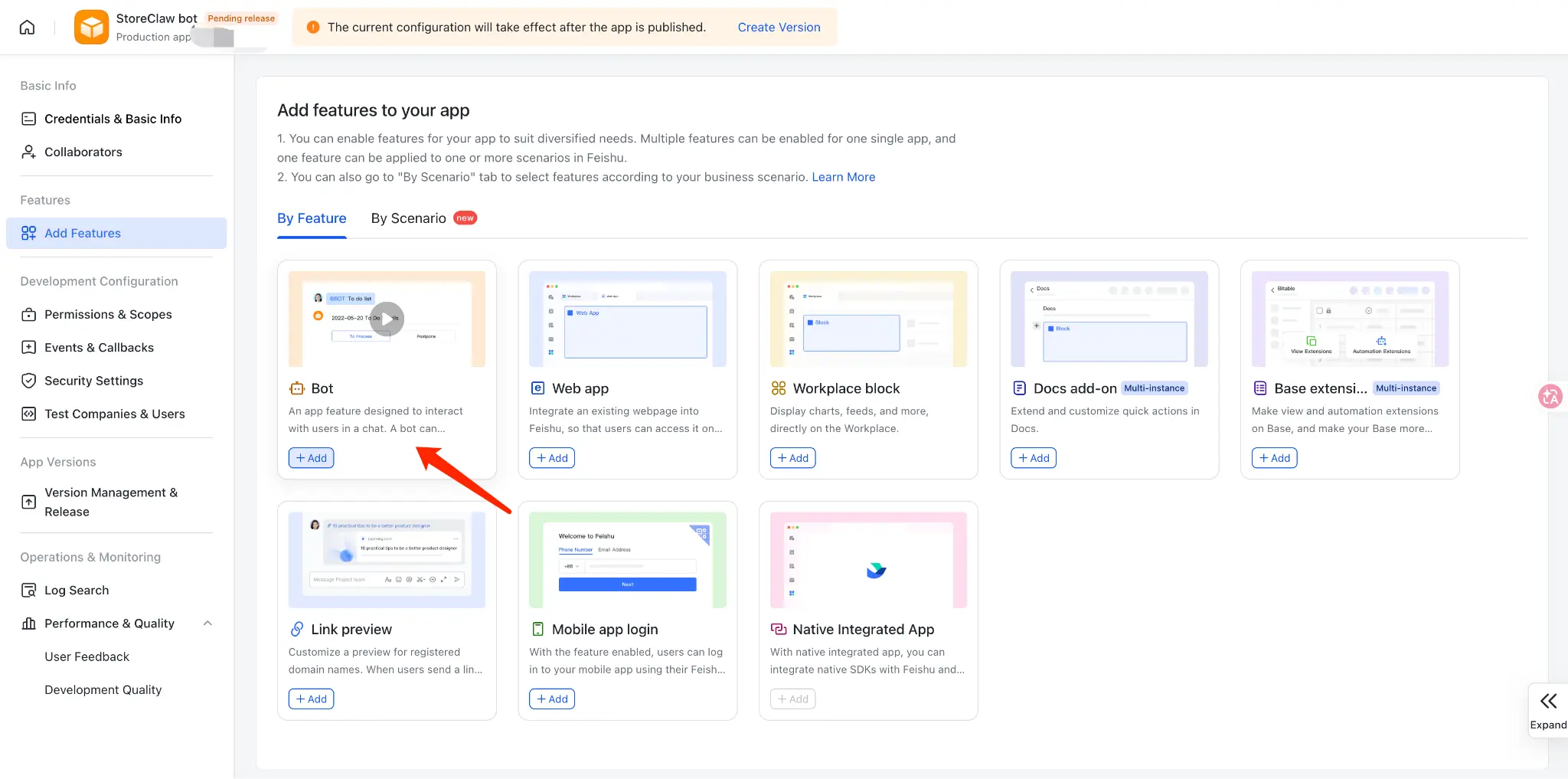Add the Base extension feature

(x=1275, y=458)
